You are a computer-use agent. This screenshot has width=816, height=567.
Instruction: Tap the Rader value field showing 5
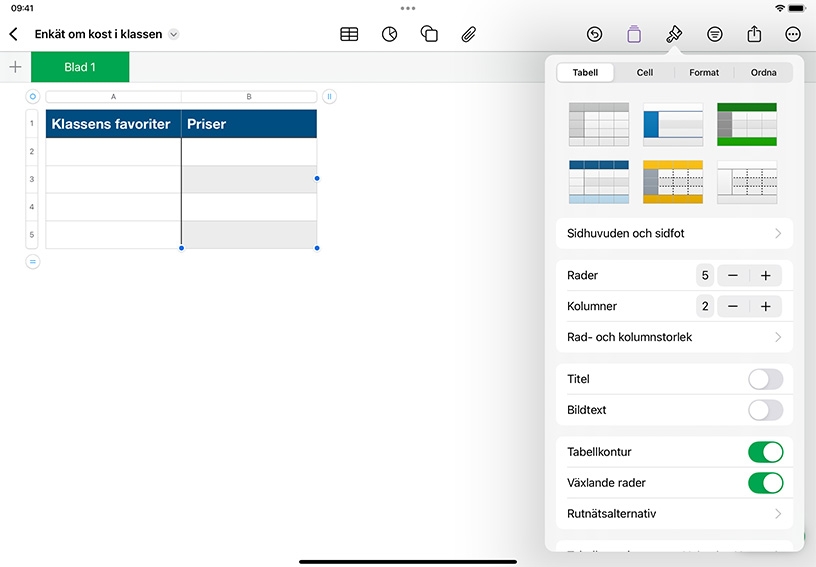pyautogui.click(x=705, y=275)
